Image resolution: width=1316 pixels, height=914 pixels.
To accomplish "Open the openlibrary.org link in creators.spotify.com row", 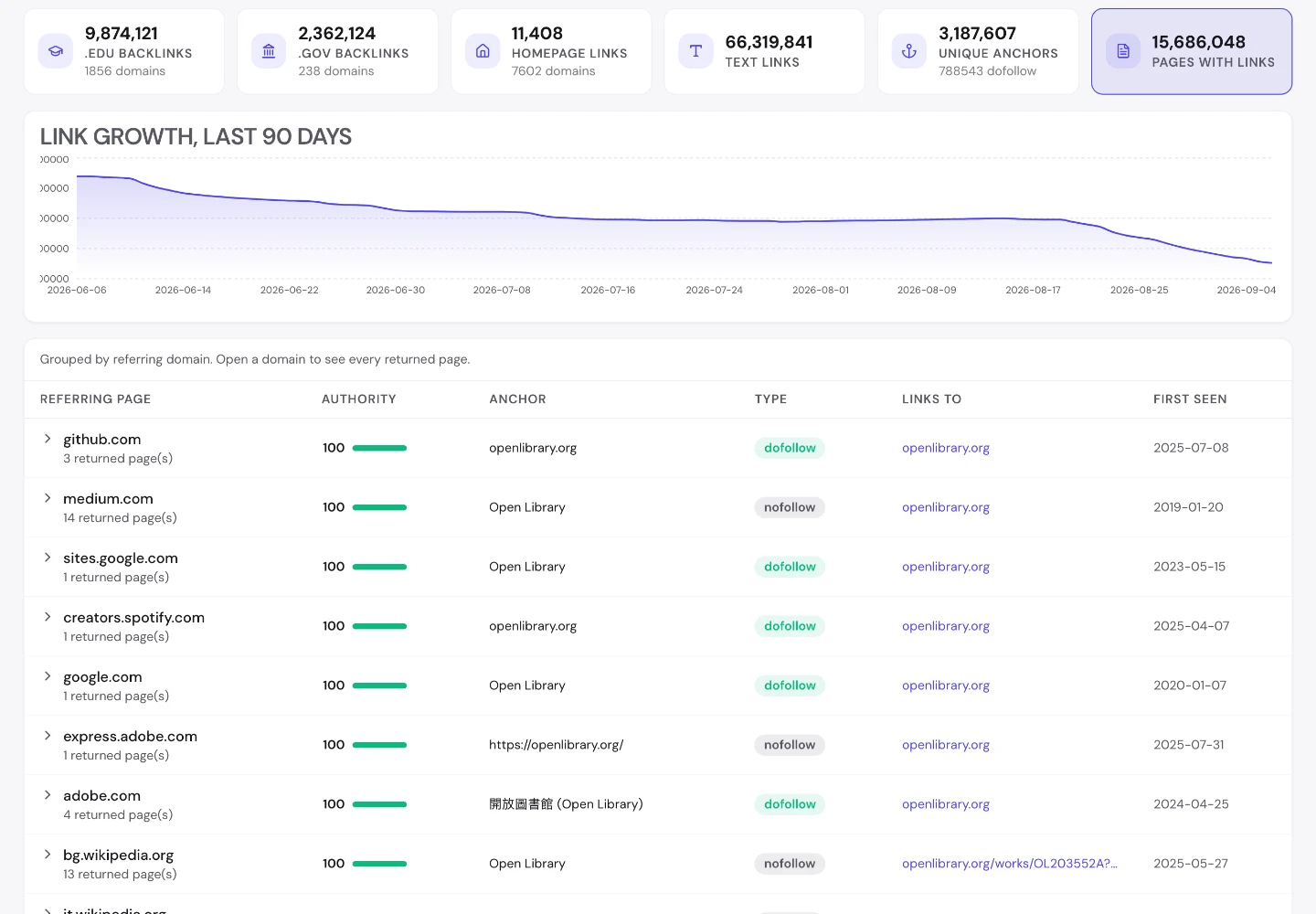I will [946, 626].
